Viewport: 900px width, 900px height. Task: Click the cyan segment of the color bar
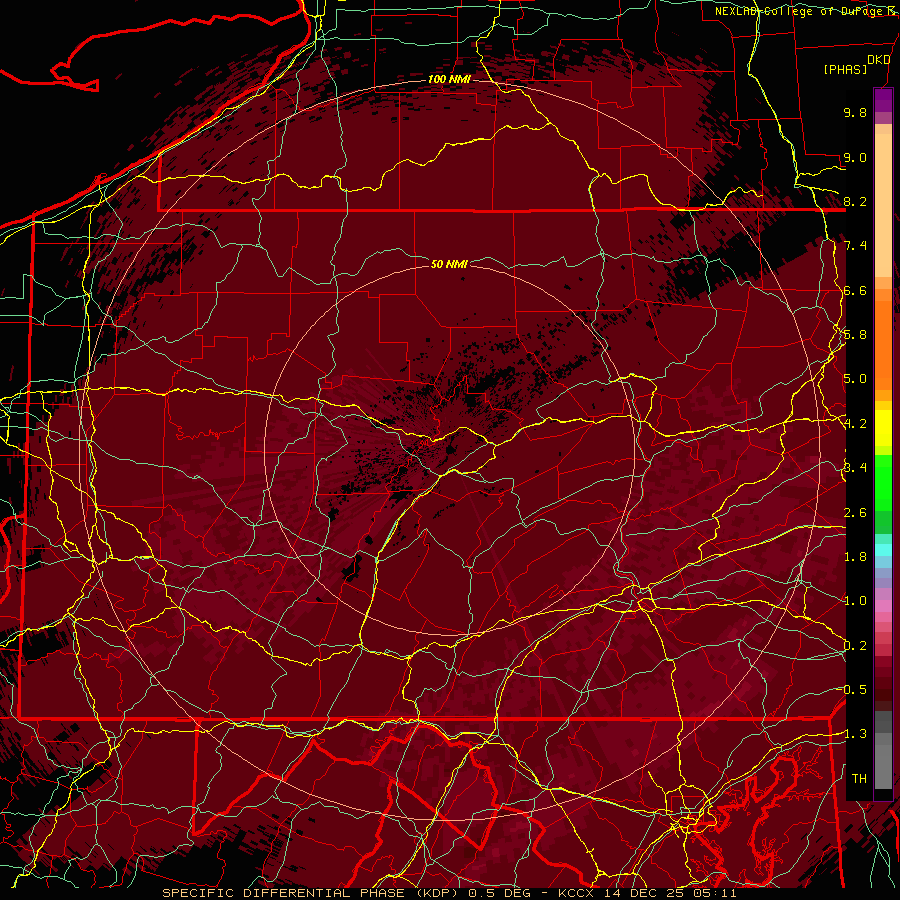pos(883,550)
